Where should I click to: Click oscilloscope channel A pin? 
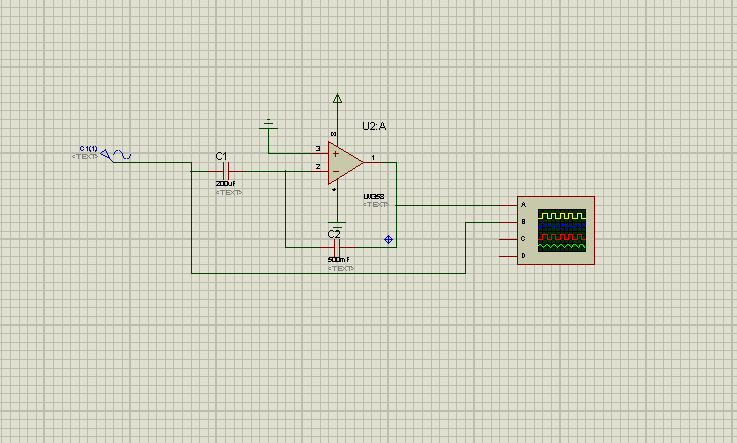[510, 205]
